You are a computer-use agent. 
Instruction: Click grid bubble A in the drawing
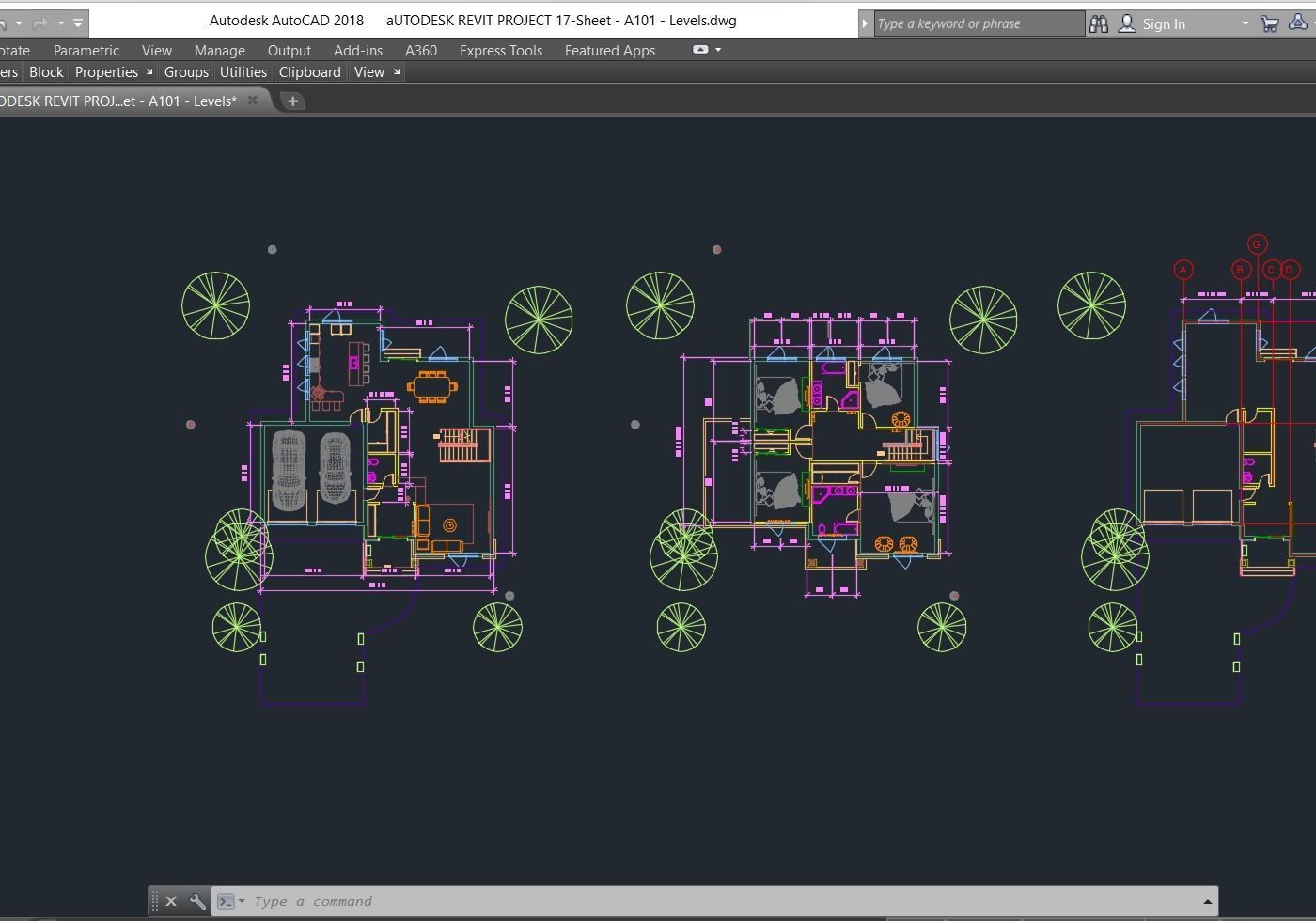click(1183, 270)
